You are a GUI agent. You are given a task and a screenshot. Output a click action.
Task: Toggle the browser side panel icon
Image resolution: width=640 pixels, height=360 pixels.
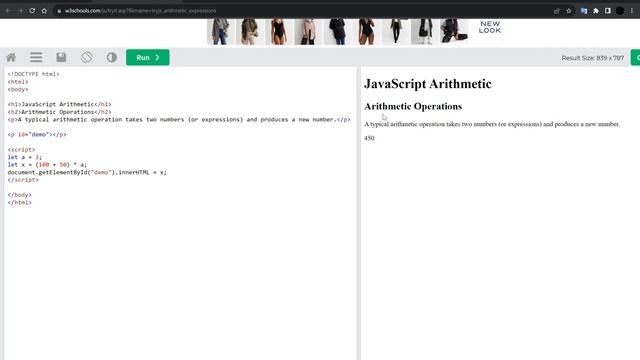(608, 11)
